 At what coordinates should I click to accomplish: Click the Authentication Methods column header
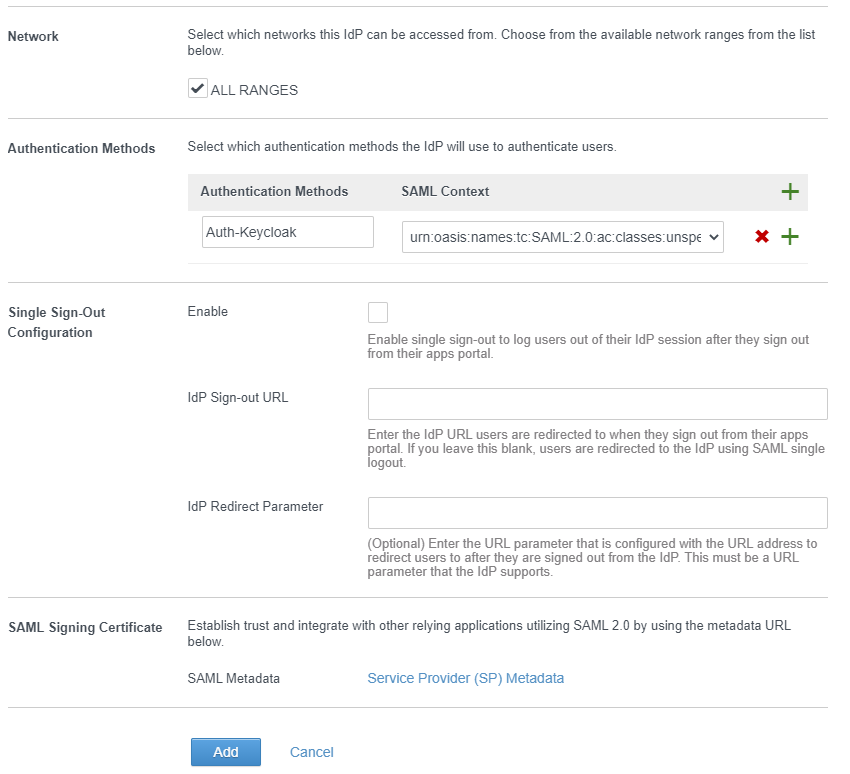click(274, 191)
